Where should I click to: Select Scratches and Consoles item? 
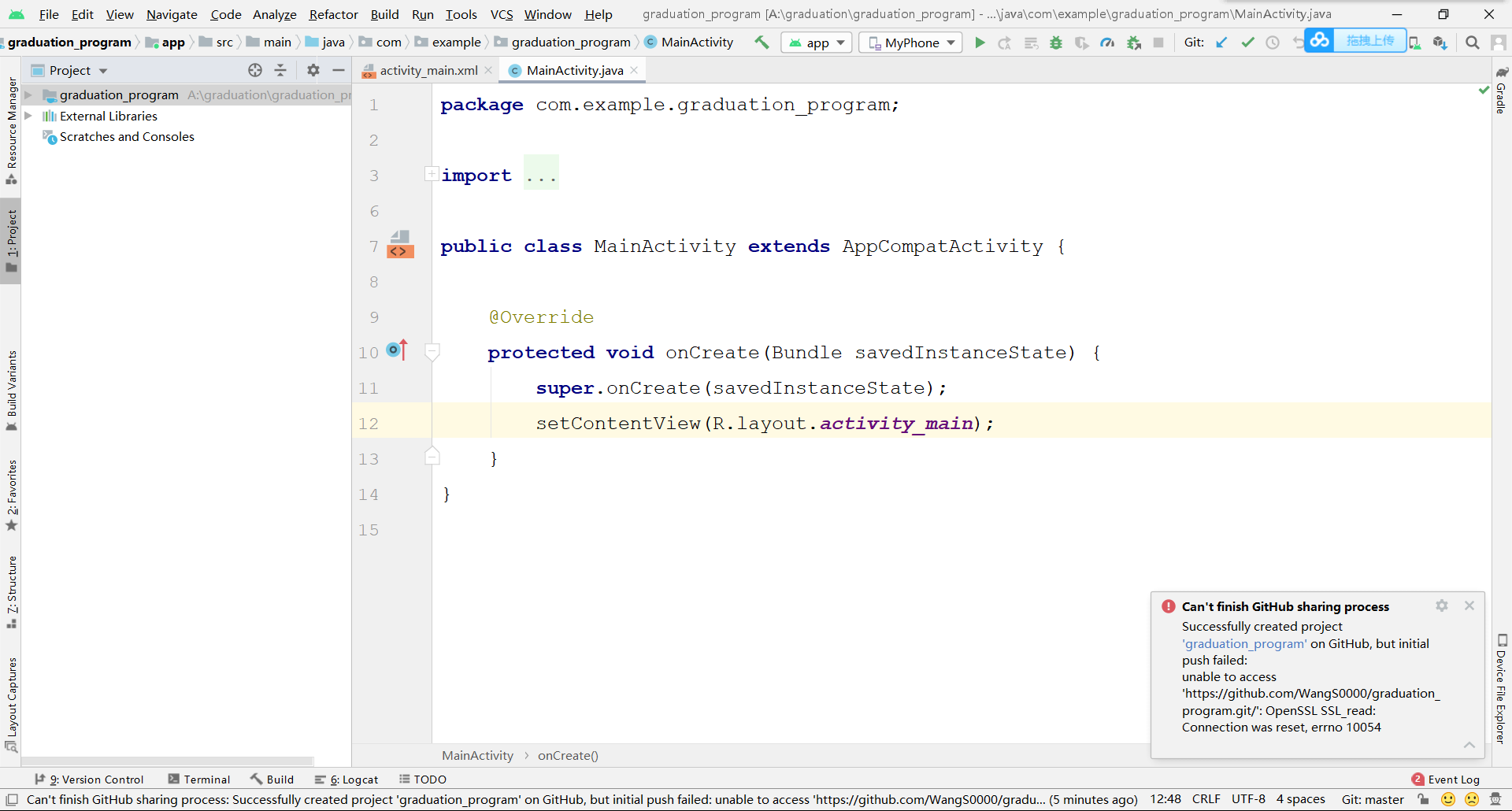tap(127, 136)
